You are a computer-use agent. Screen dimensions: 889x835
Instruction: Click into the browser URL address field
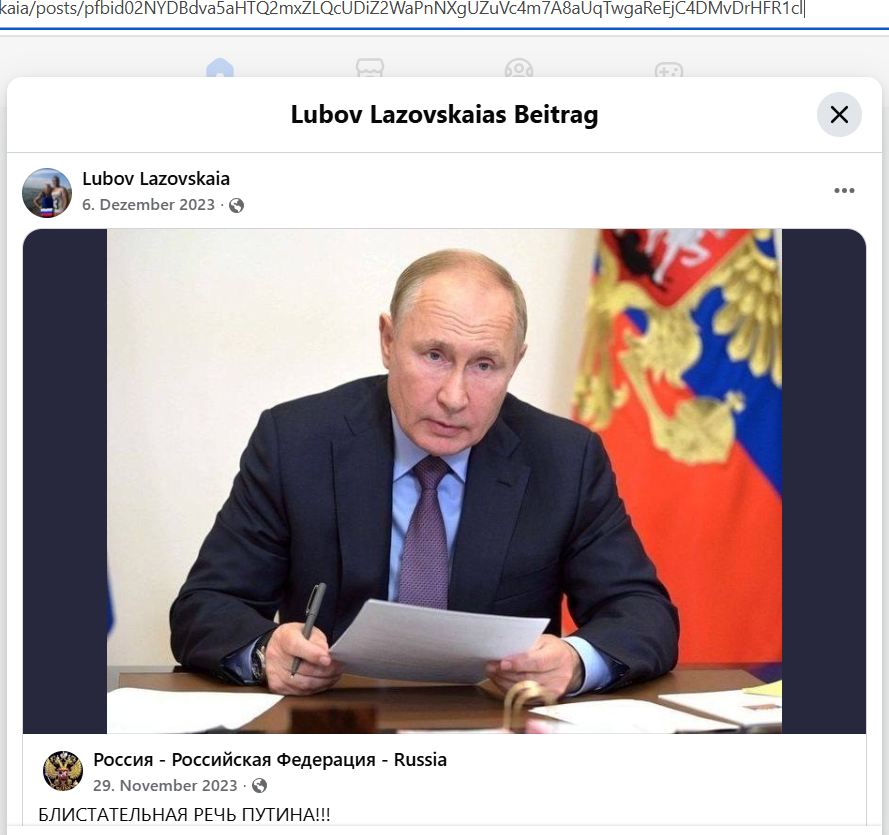[444, 11]
